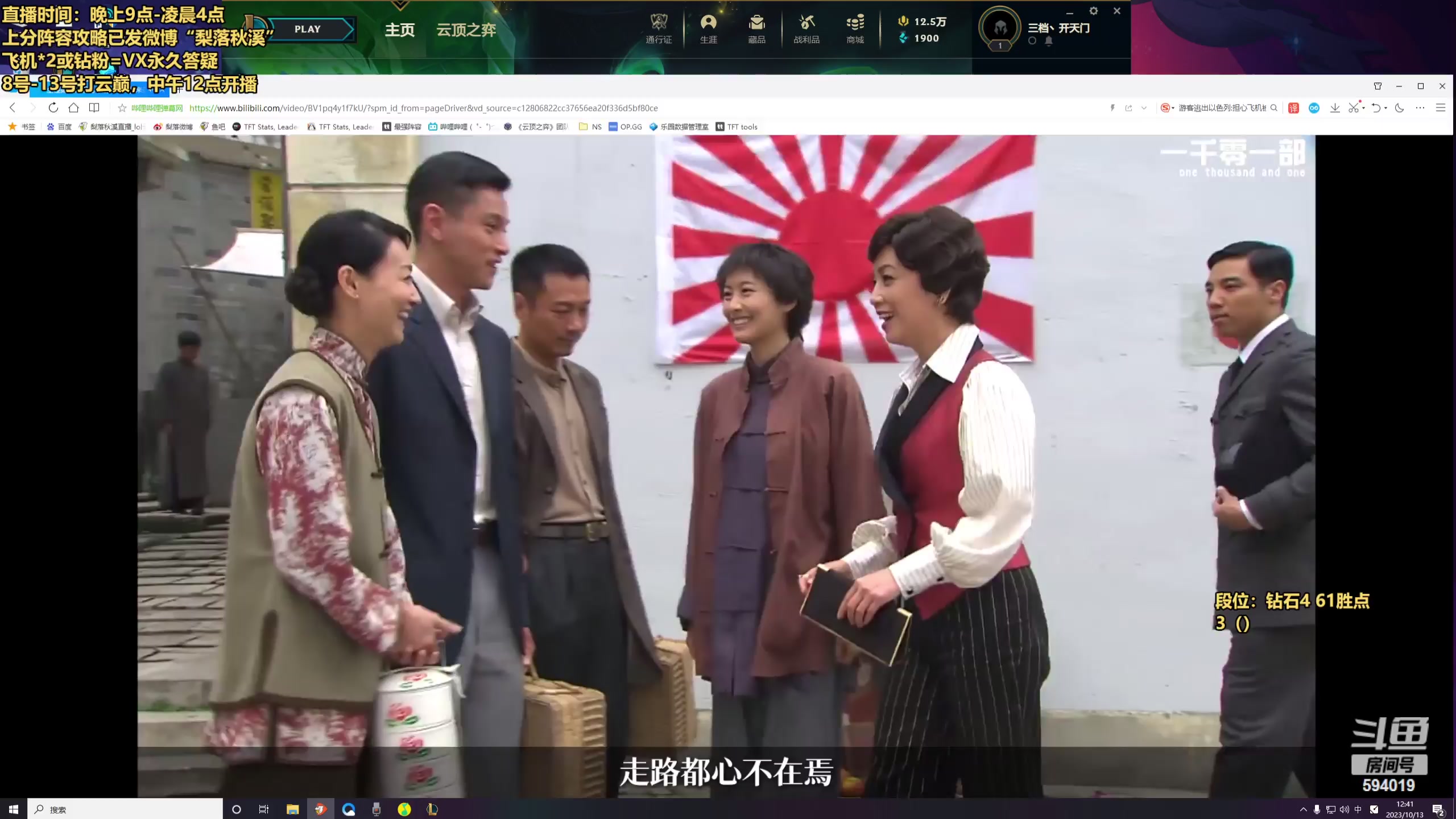The image size is (1456, 819).
Task: Open the Windows notification center
Action: pyautogui.click(x=1438, y=809)
